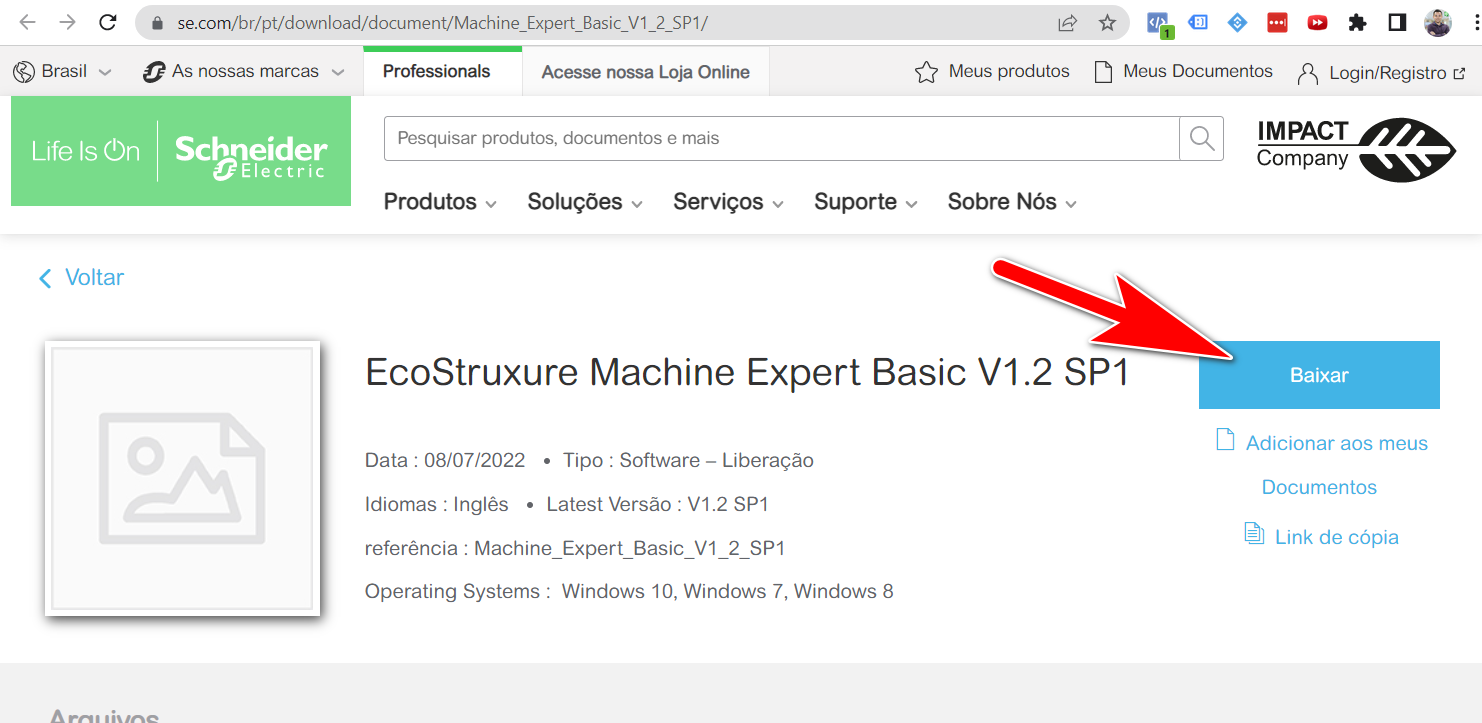Image resolution: width=1482 pixels, height=723 pixels.
Task: Bookmark page with the star icon
Action: 1107,23
